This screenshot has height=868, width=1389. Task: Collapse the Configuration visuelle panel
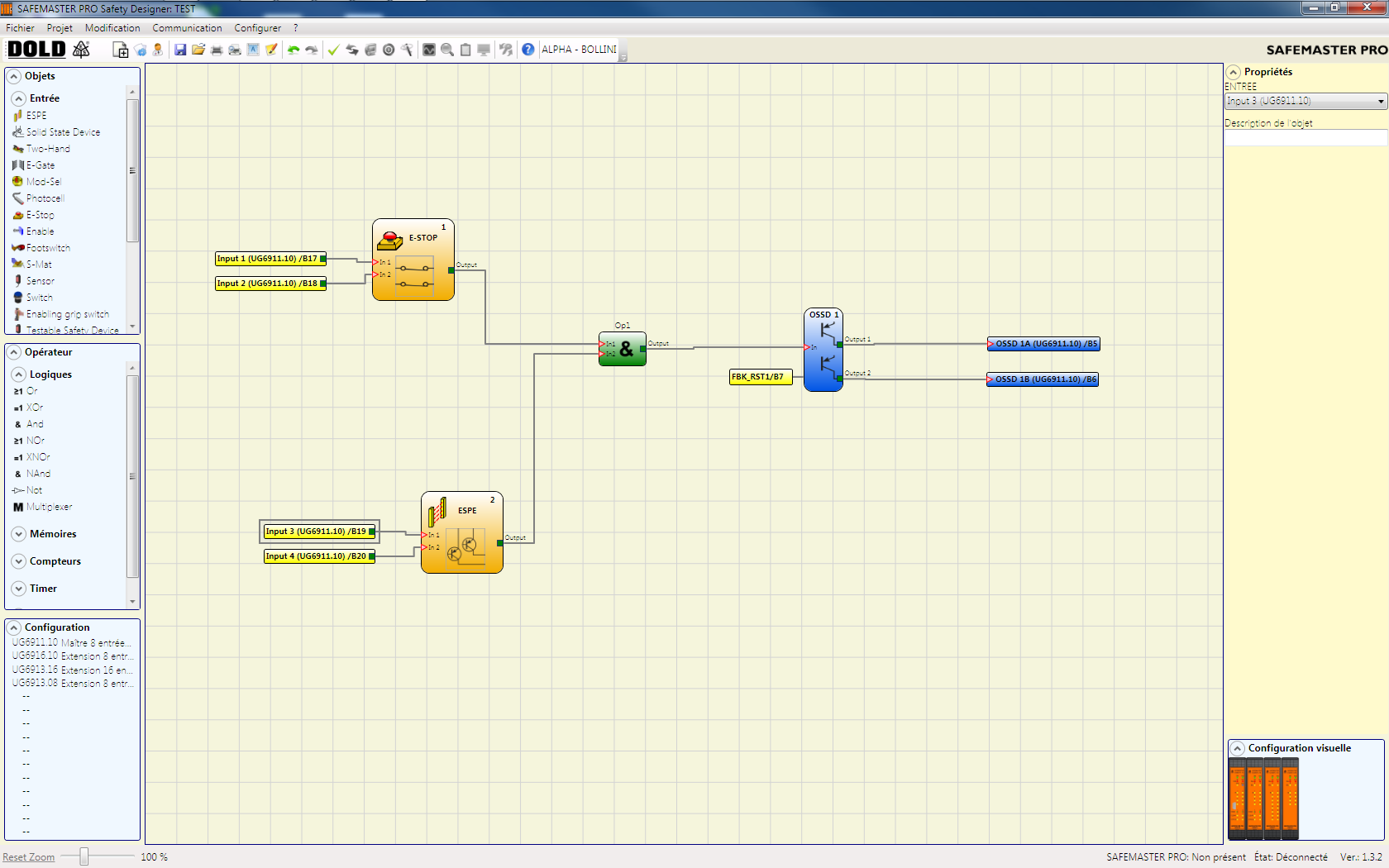click(1238, 748)
